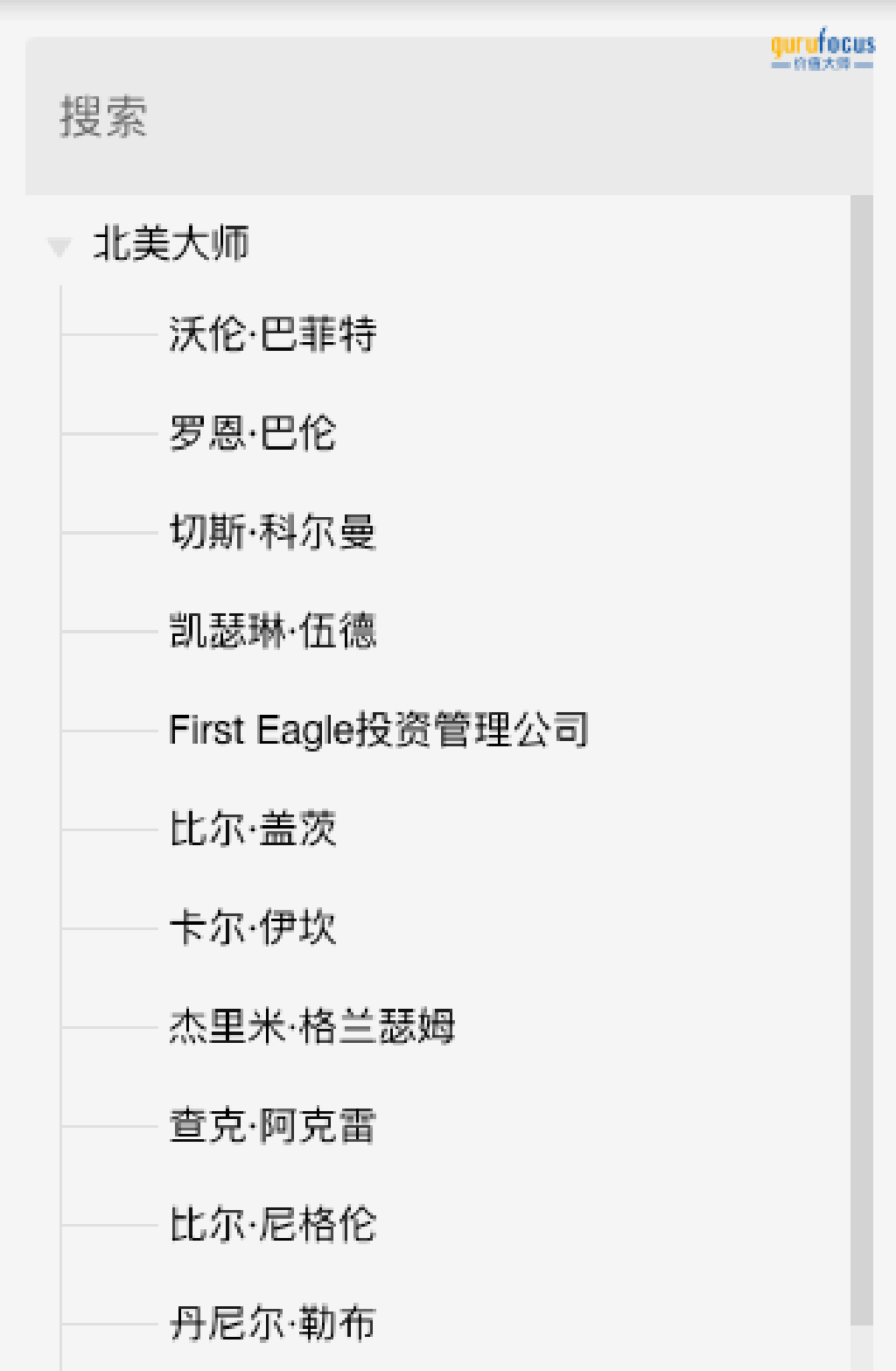Viewport: 896px width, 1371px height.
Task: Click the gray search header bar
Action: pyautogui.click(x=449, y=116)
